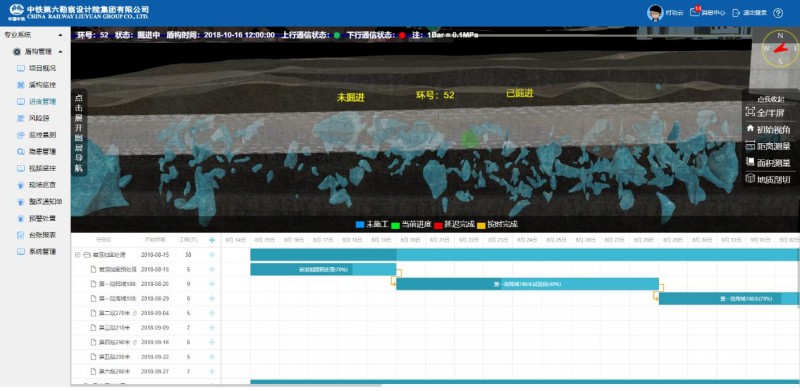Activate the 地质剖切 geology section tool

749,179
